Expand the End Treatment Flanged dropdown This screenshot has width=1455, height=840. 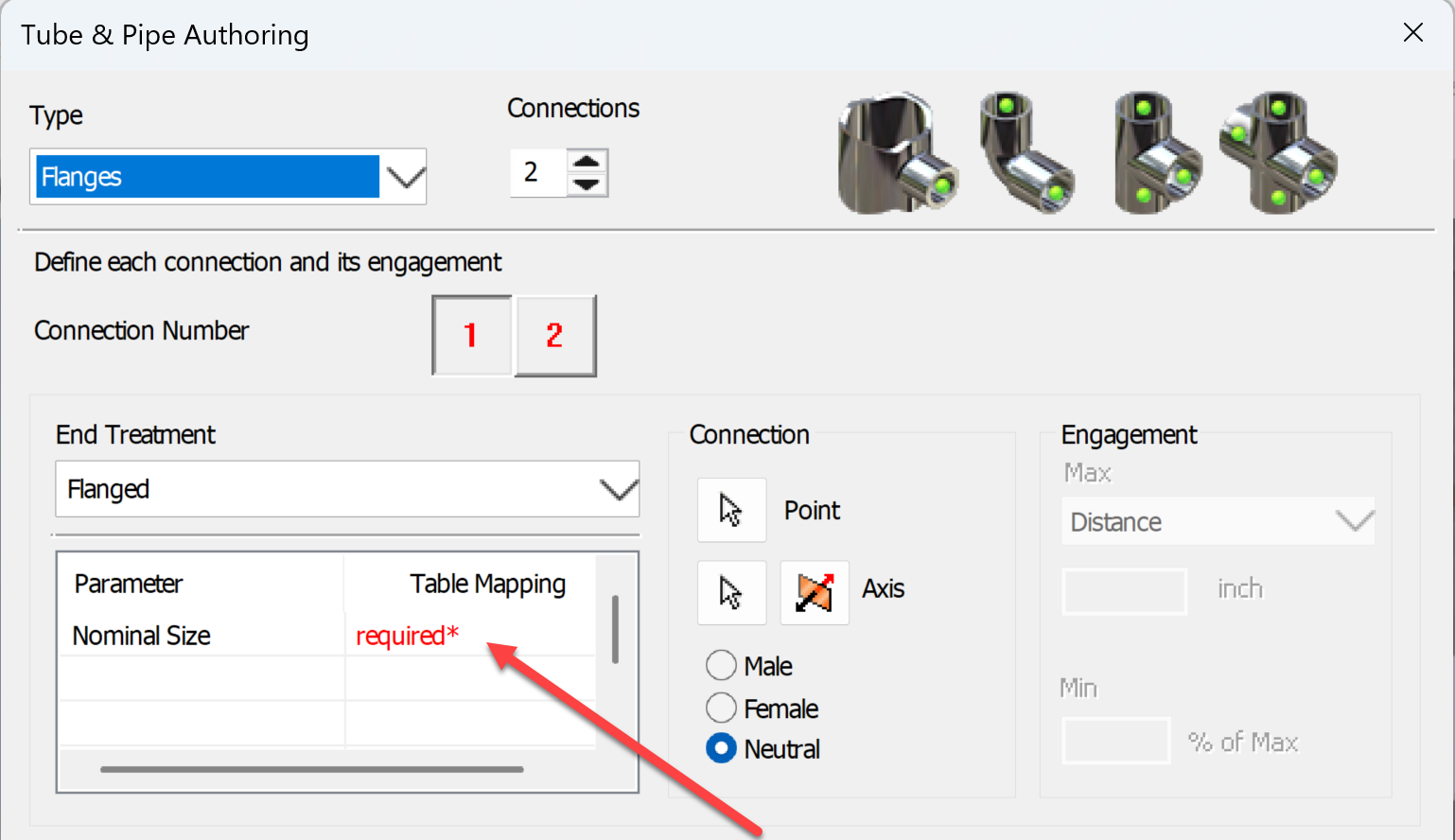(x=618, y=489)
